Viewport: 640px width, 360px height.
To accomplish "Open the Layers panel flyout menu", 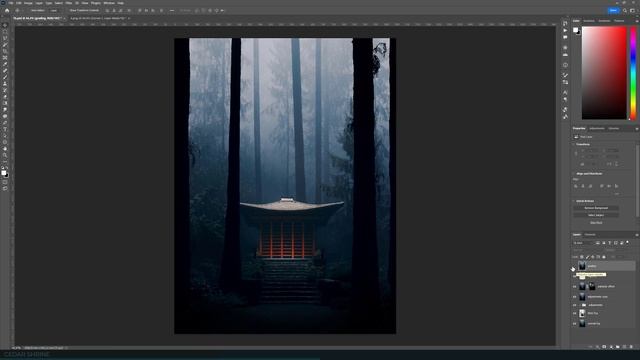I will tap(636, 235).
